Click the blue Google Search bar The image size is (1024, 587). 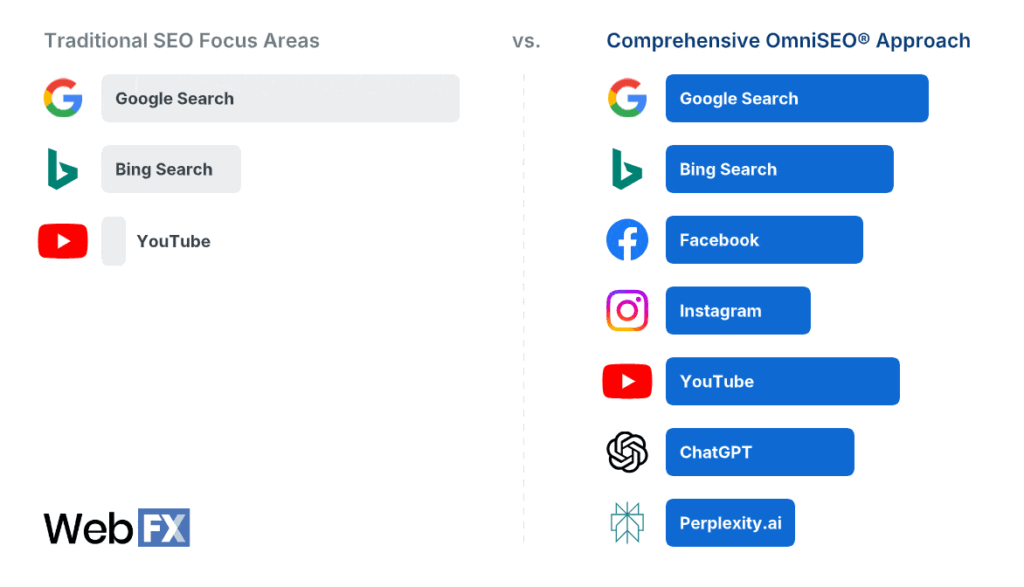[x=797, y=98]
